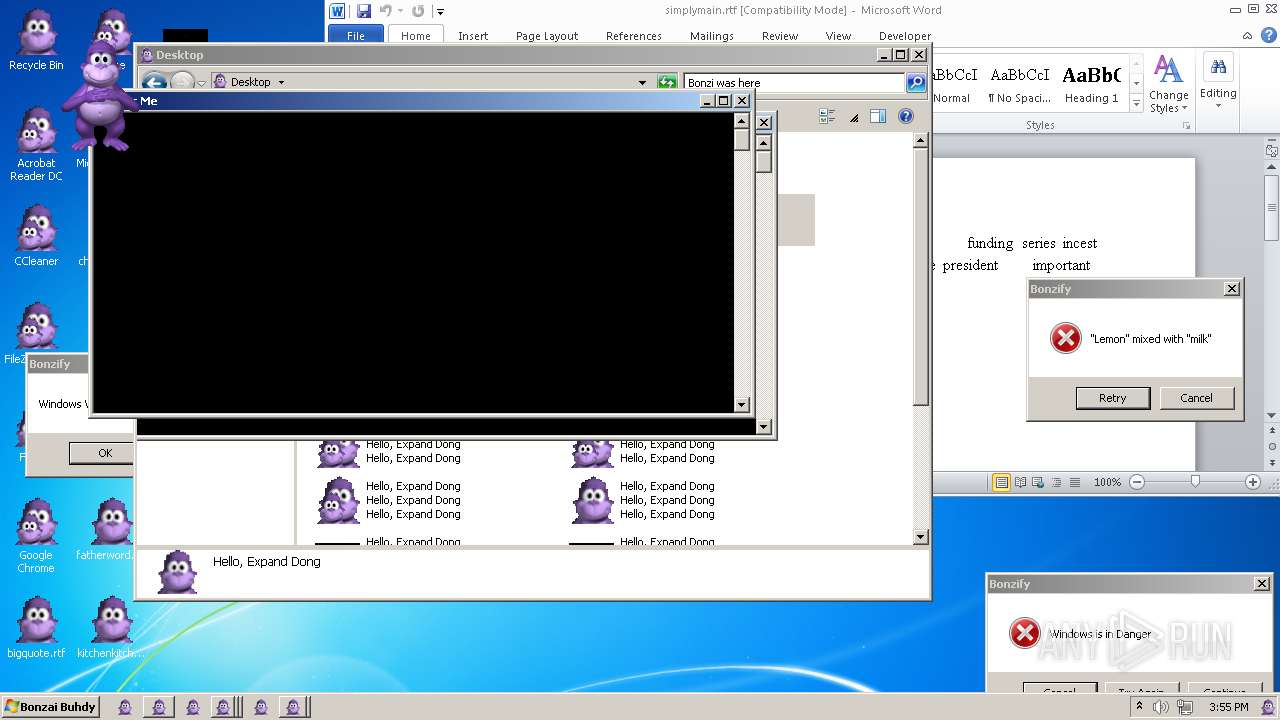Switch to the Page Layout ribbon tab

(x=547, y=36)
